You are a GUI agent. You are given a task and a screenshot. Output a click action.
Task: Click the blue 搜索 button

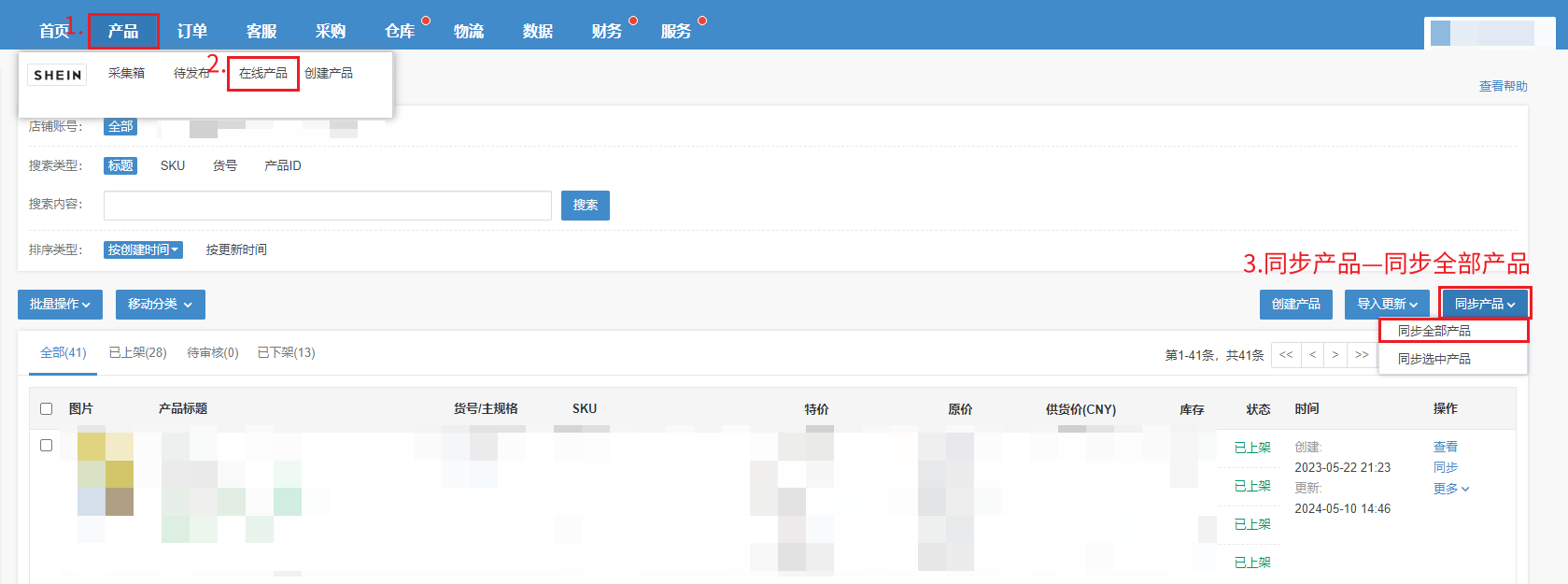coord(586,206)
